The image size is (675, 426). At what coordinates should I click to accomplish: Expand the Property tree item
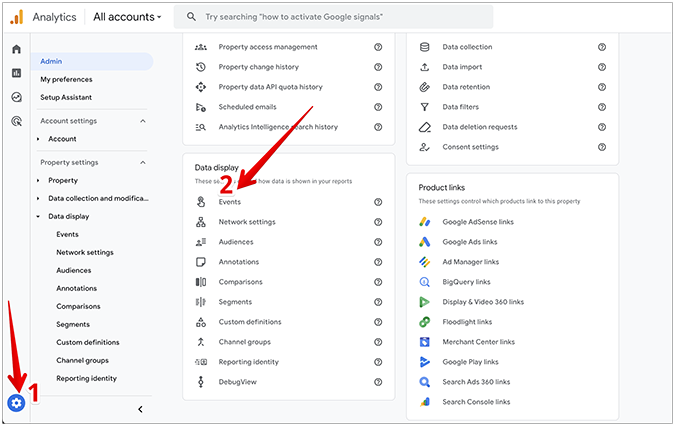(38, 181)
